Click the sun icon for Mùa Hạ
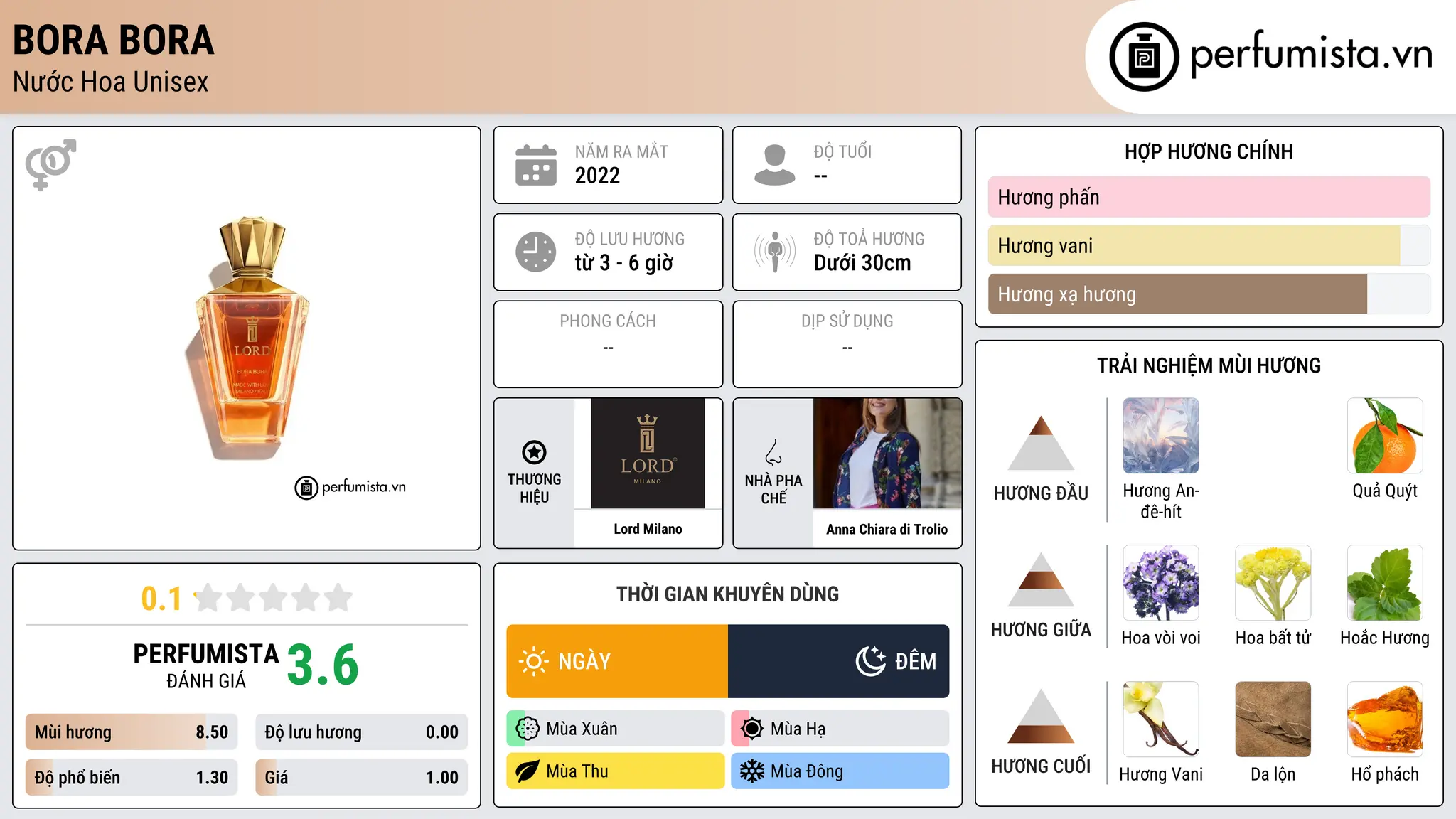Viewport: 1456px width, 819px height. pos(752,729)
